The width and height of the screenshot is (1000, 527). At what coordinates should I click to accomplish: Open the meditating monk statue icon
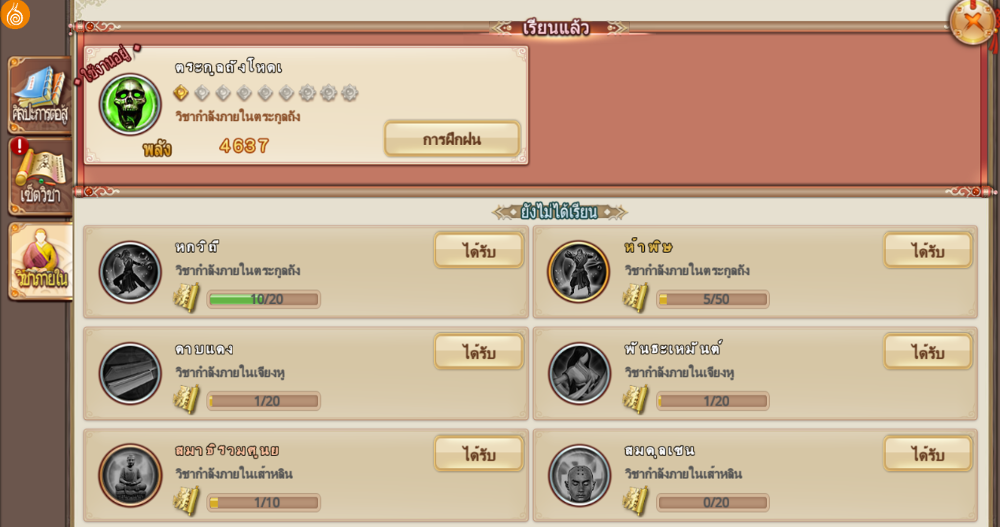(130, 475)
